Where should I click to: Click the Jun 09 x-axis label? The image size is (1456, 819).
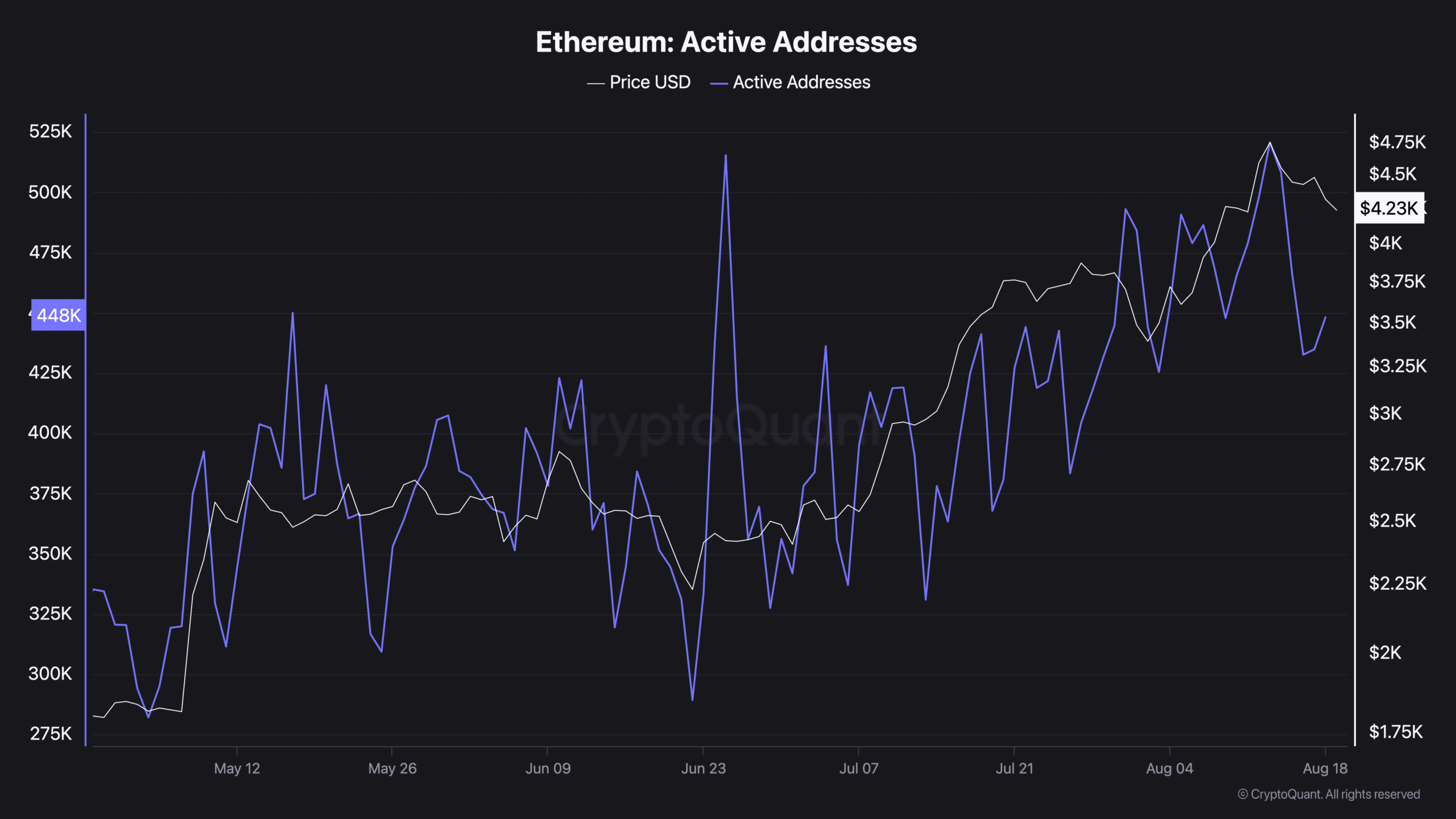pyautogui.click(x=548, y=768)
